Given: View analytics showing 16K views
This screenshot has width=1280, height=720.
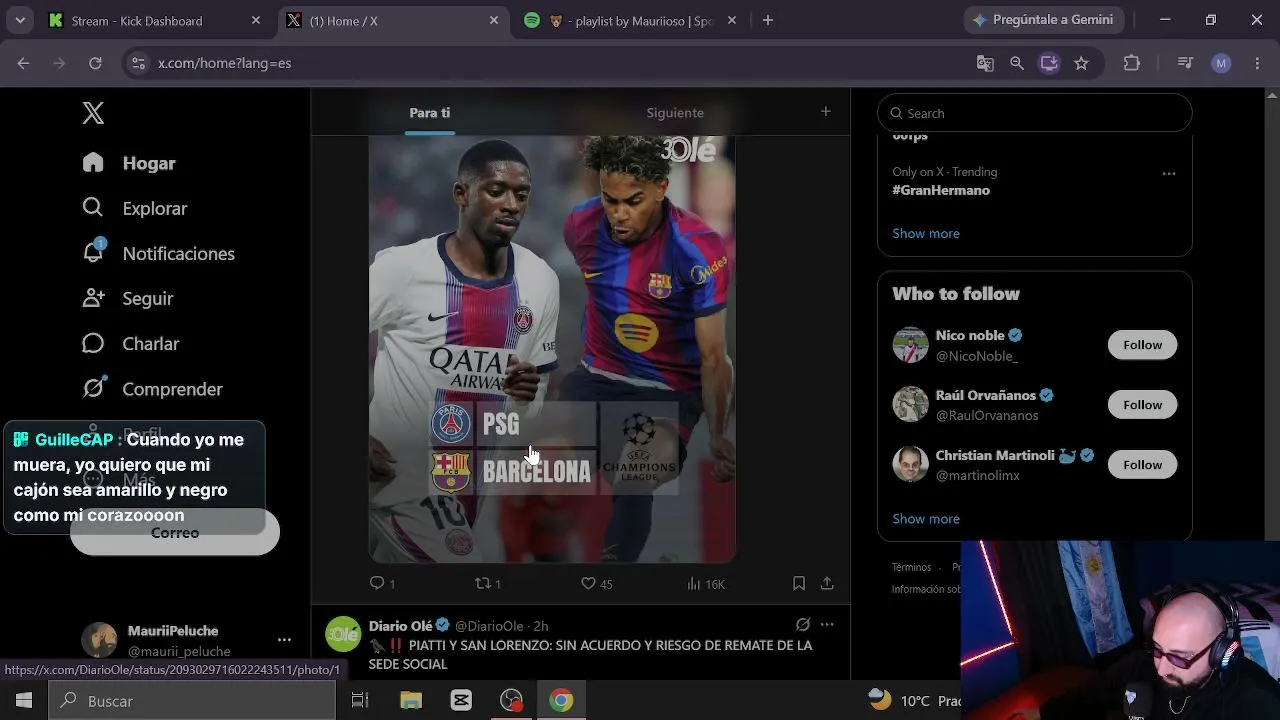Looking at the screenshot, I should click(706, 583).
